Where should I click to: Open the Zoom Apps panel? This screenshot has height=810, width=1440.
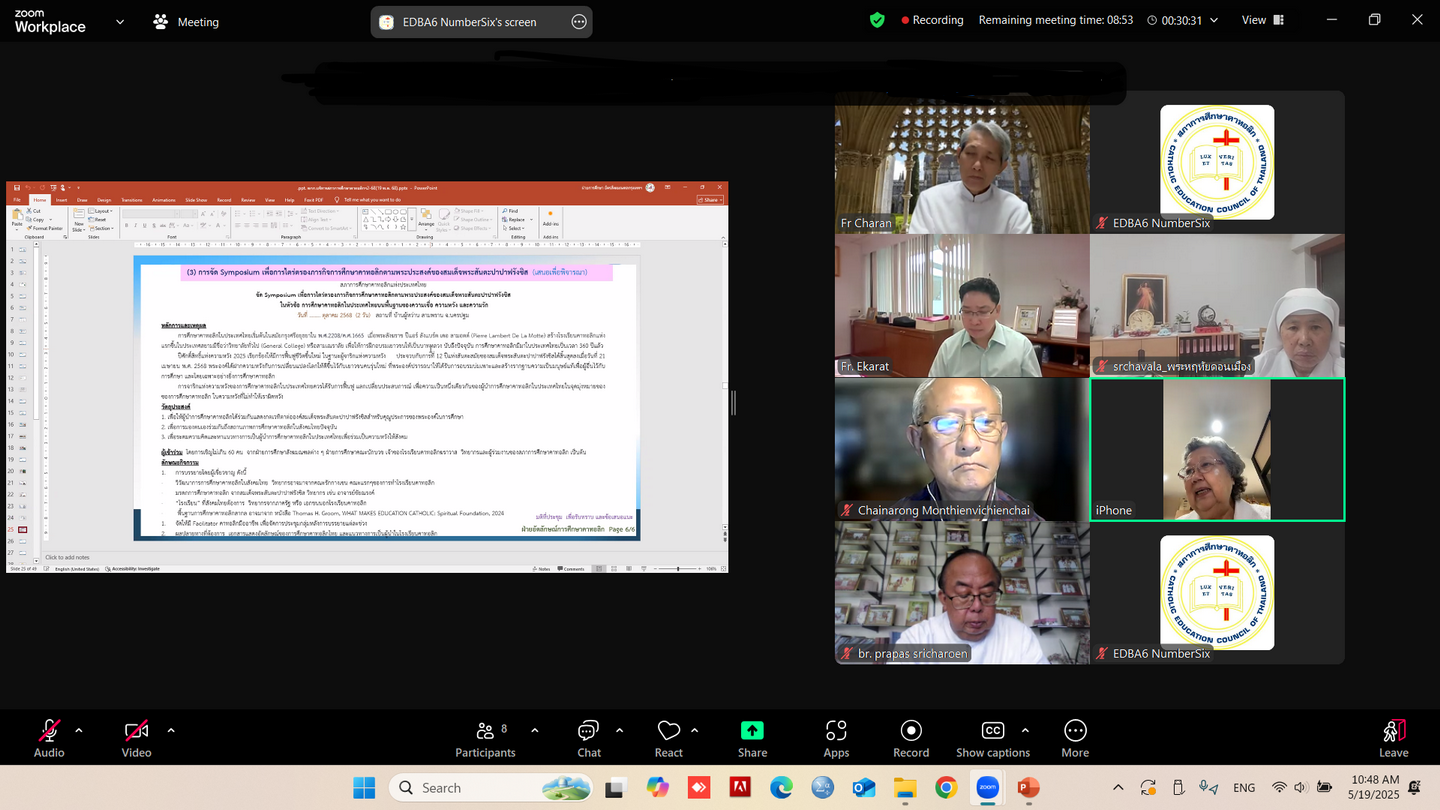click(836, 738)
